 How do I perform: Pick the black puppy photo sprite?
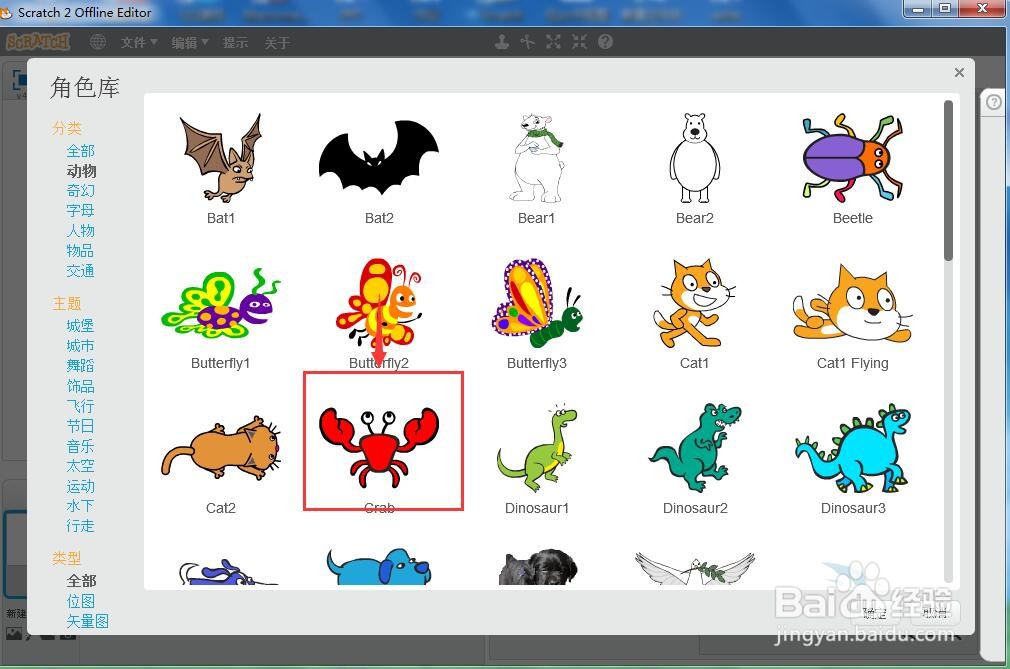point(538,567)
